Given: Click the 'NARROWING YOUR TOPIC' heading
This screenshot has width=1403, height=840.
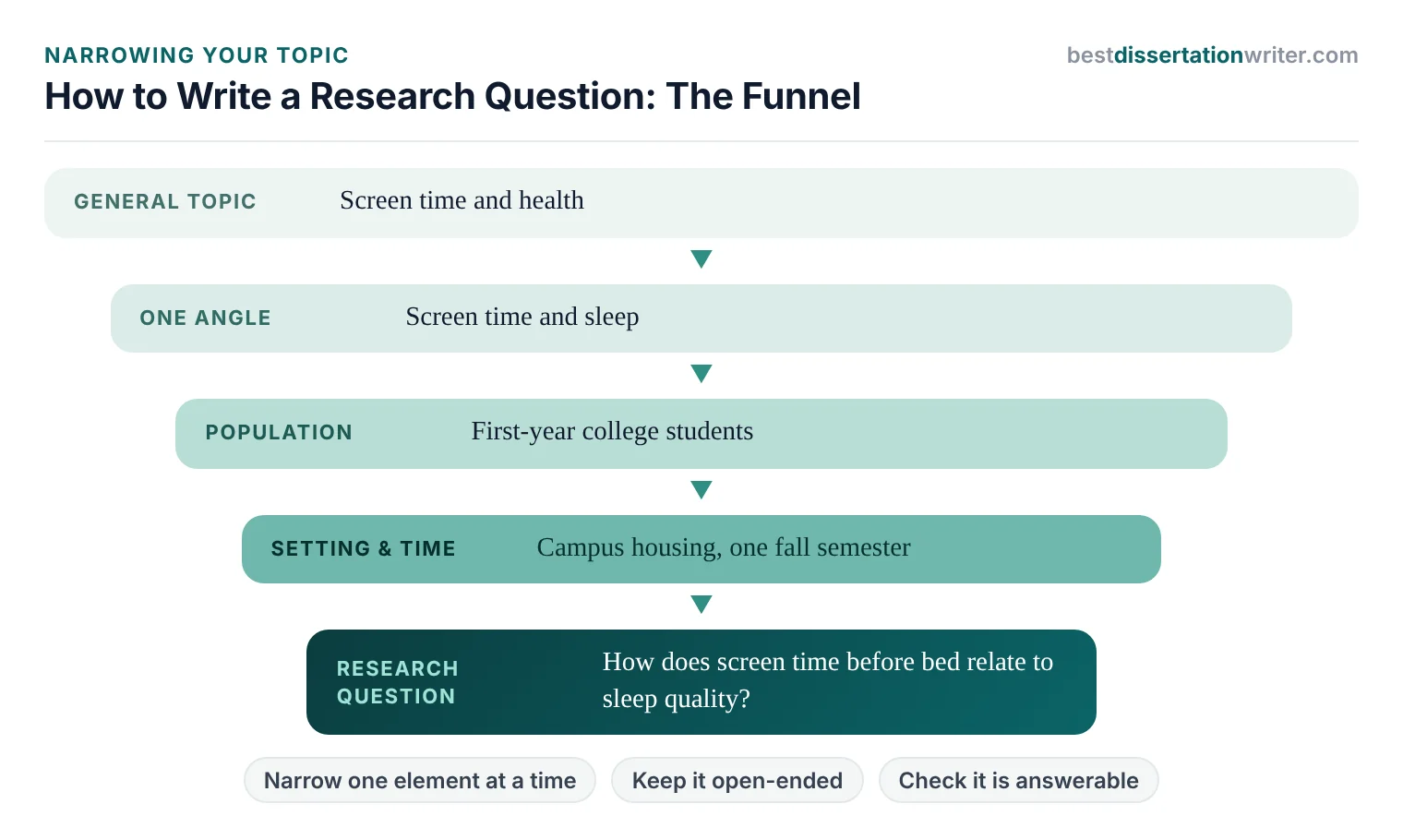Looking at the screenshot, I should click(197, 55).
